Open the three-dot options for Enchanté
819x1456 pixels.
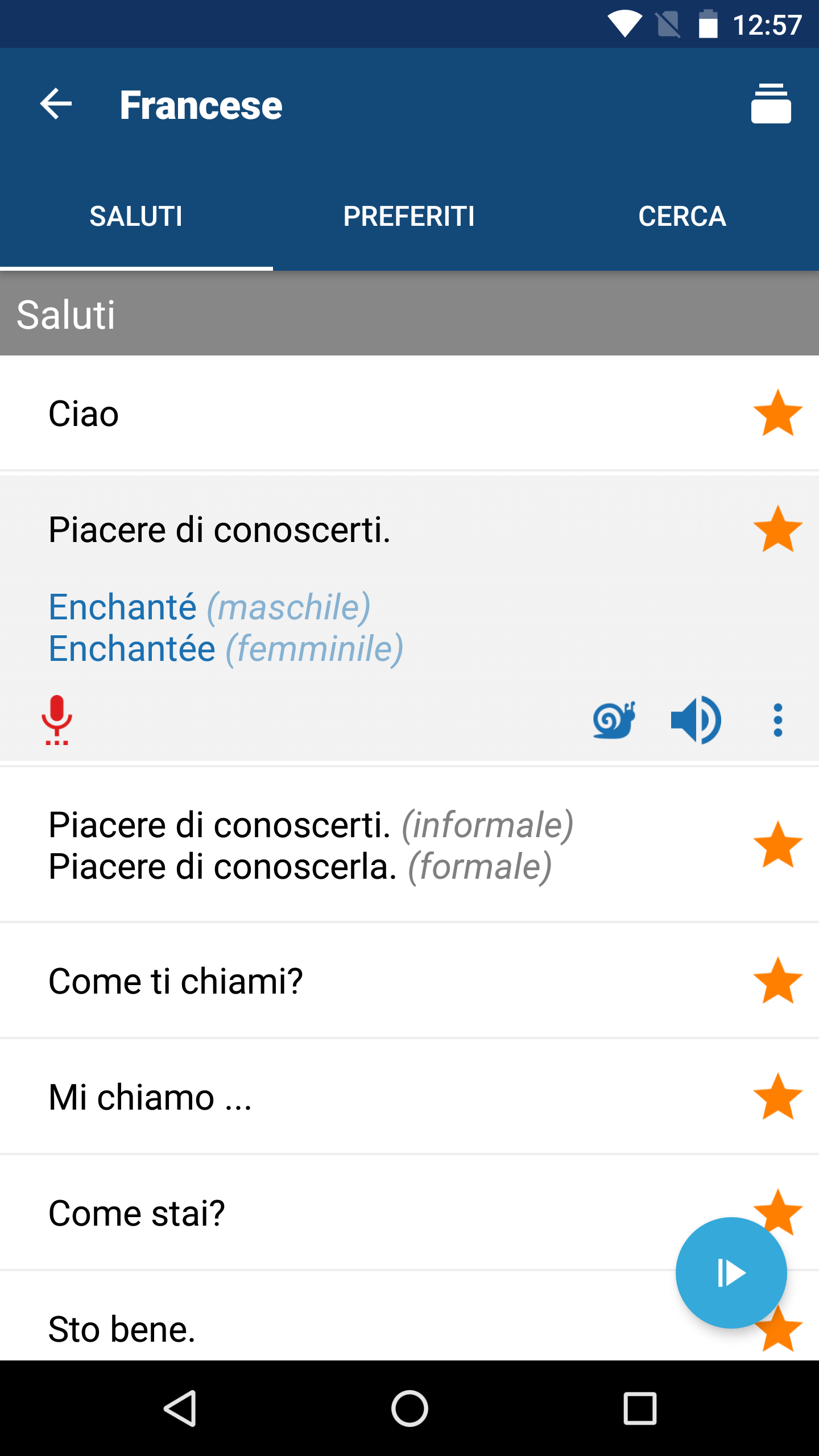pos(777,719)
